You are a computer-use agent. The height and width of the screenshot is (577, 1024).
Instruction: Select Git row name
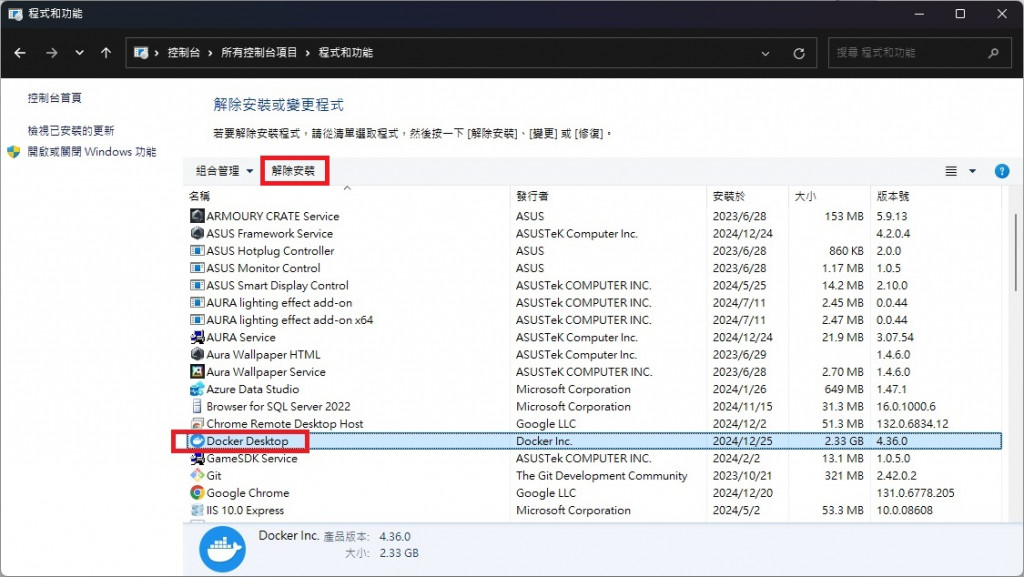(214, 476)
